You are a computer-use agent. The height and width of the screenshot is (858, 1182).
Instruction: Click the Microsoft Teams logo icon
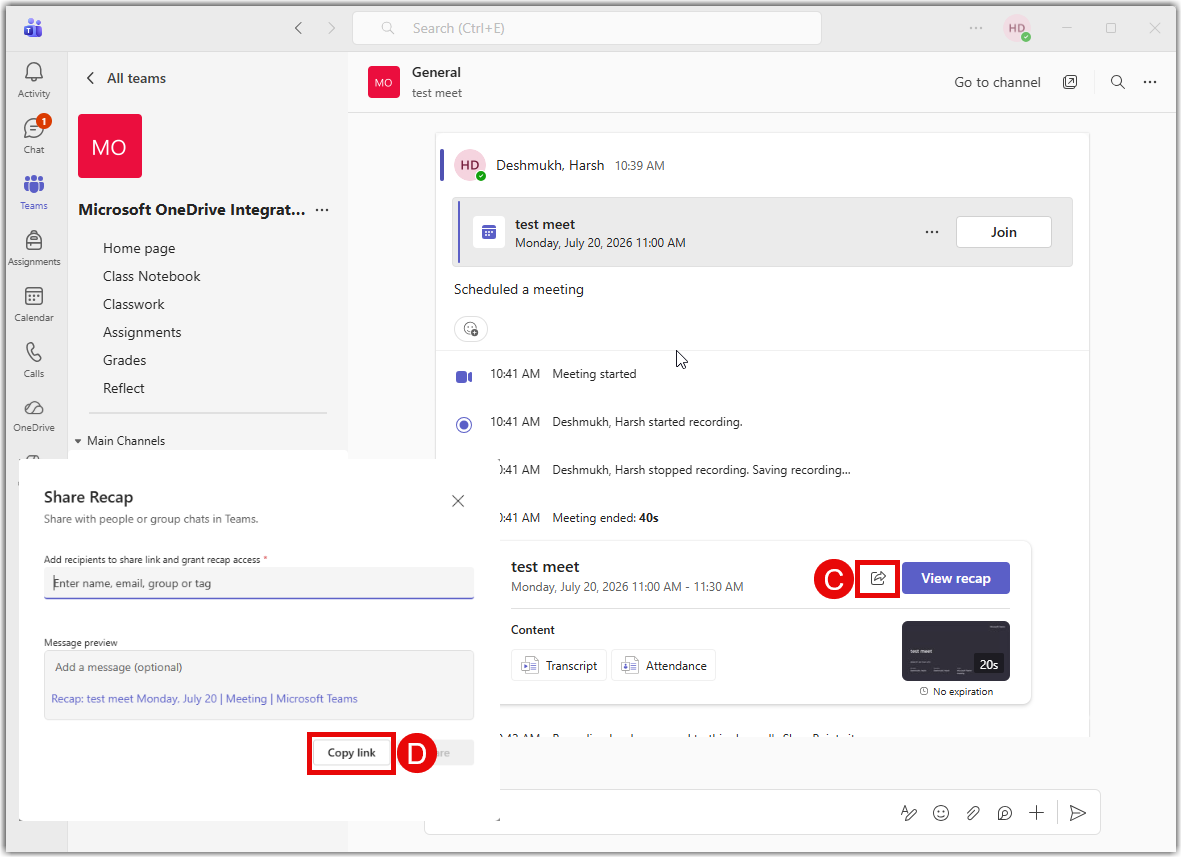(33, 28)
